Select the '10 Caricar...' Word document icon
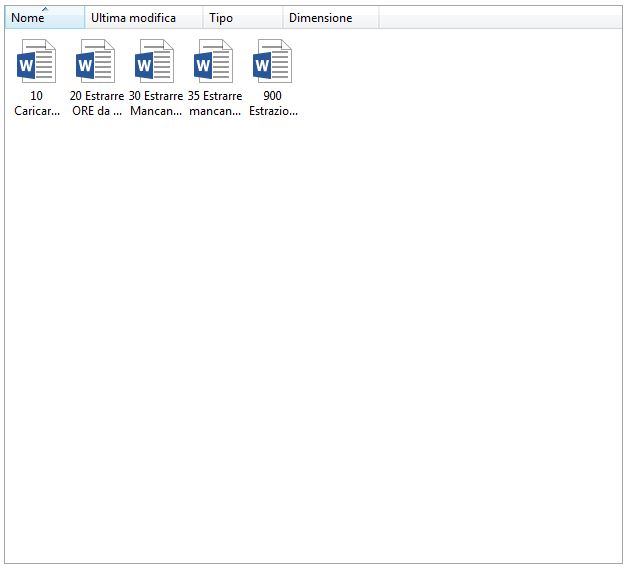Screen dimensions: 628x567 (x=37, y=62)
